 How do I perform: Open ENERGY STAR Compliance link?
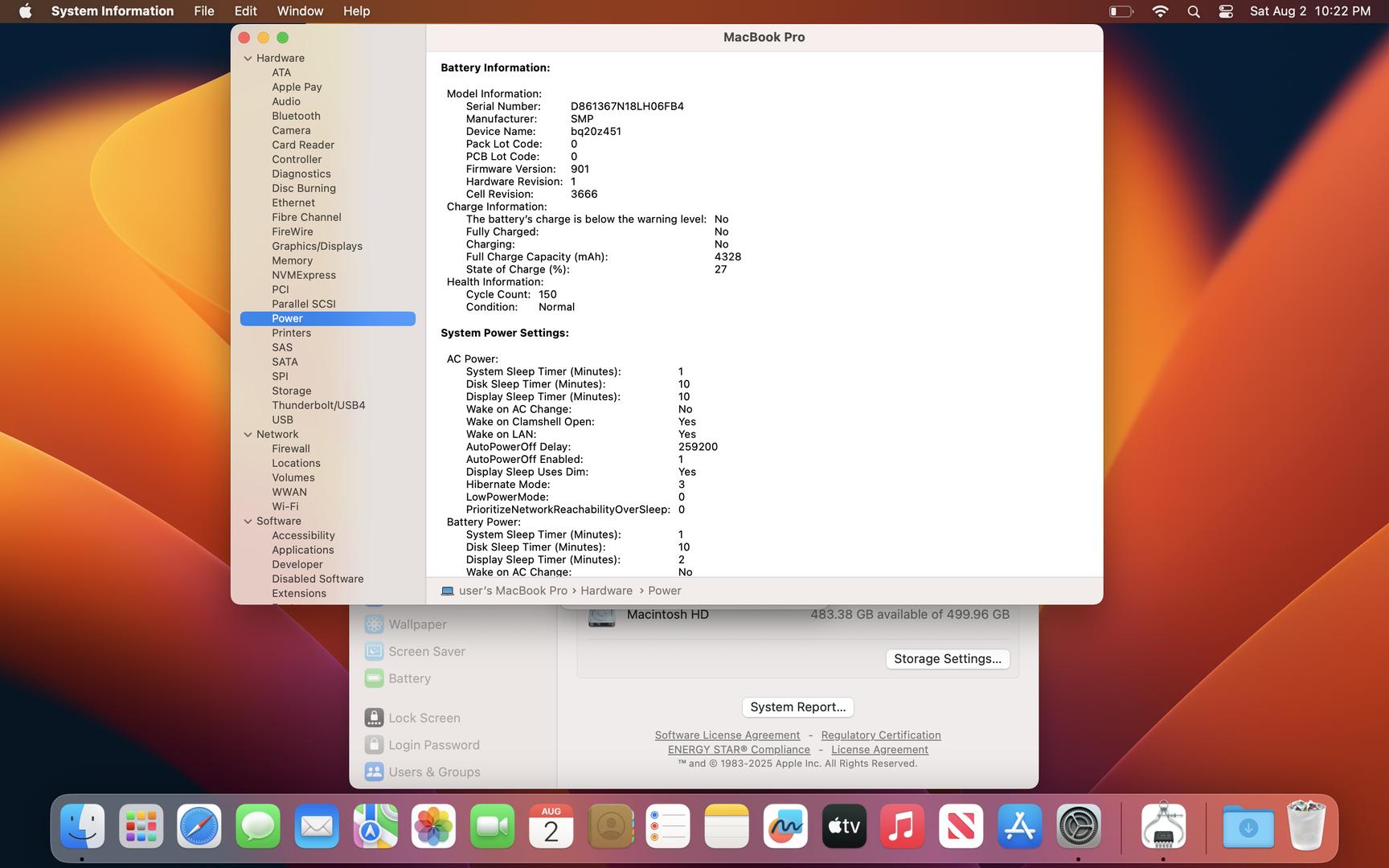point(739,750)
